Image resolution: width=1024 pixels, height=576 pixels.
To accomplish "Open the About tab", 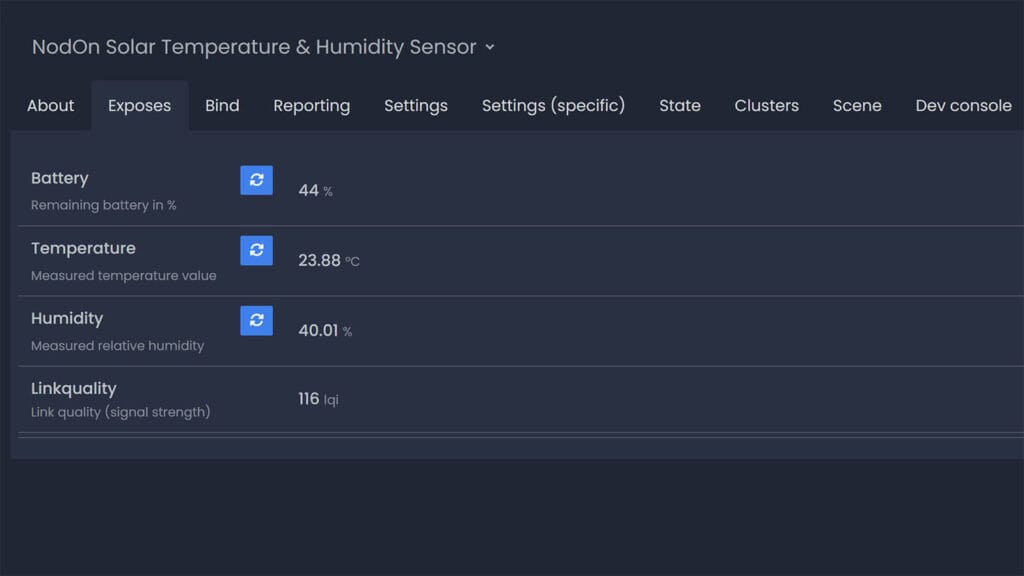I will tap(50, 105).
